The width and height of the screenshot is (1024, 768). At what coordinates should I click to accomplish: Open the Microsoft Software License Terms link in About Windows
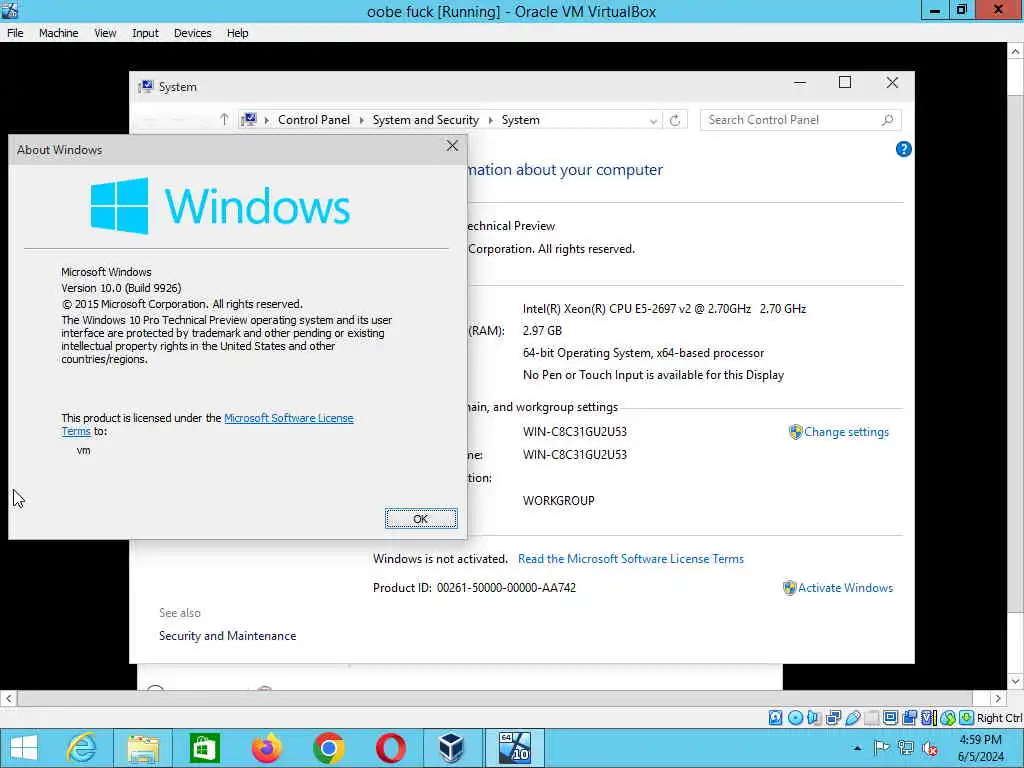tap(289, 418)
